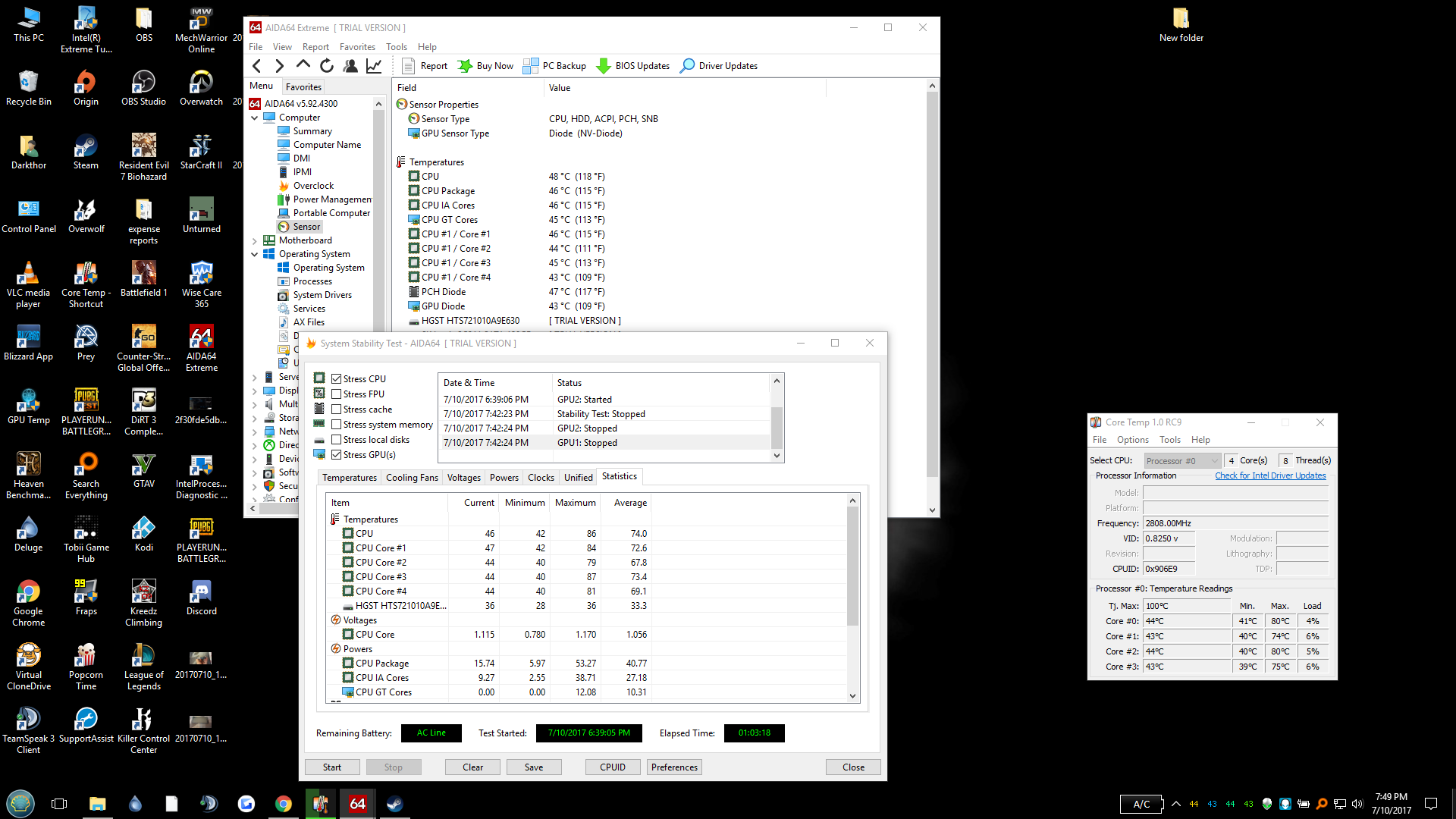Click the statistics table scrollbar down arrow
Viewport: 1456px width, 819px height.
point(852,695)
